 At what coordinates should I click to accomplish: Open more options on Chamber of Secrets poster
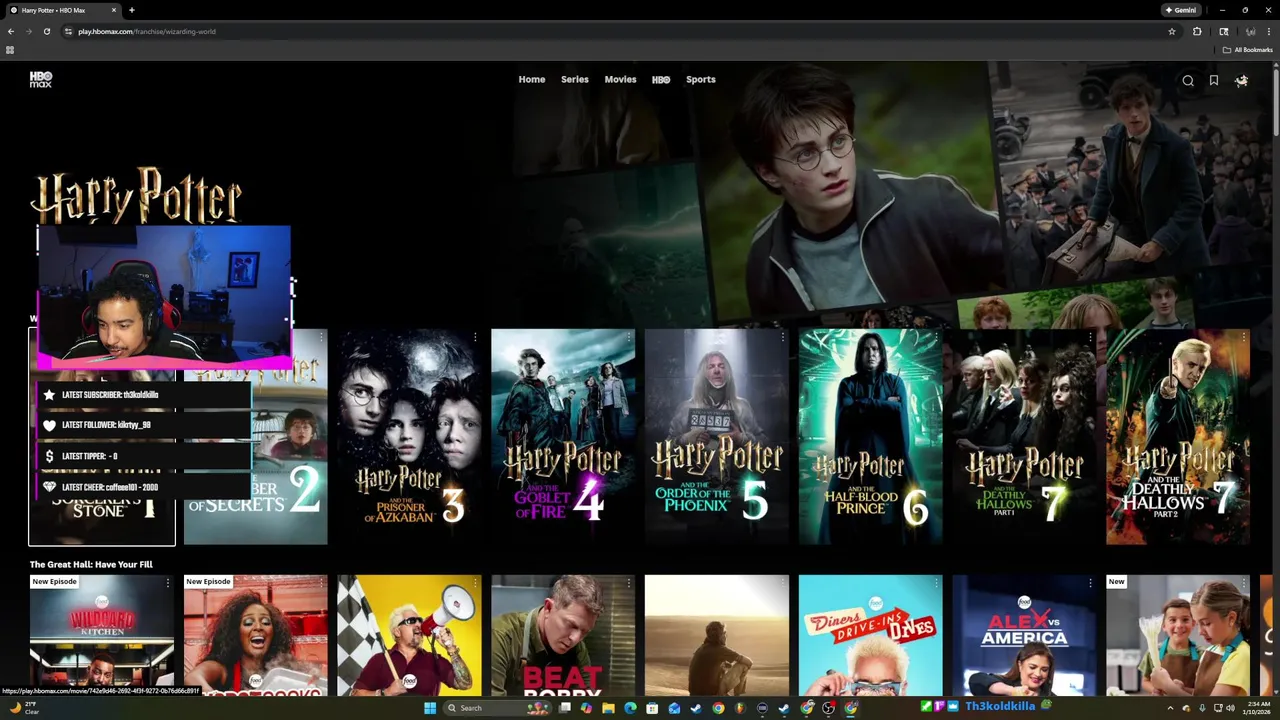(321, 338)
